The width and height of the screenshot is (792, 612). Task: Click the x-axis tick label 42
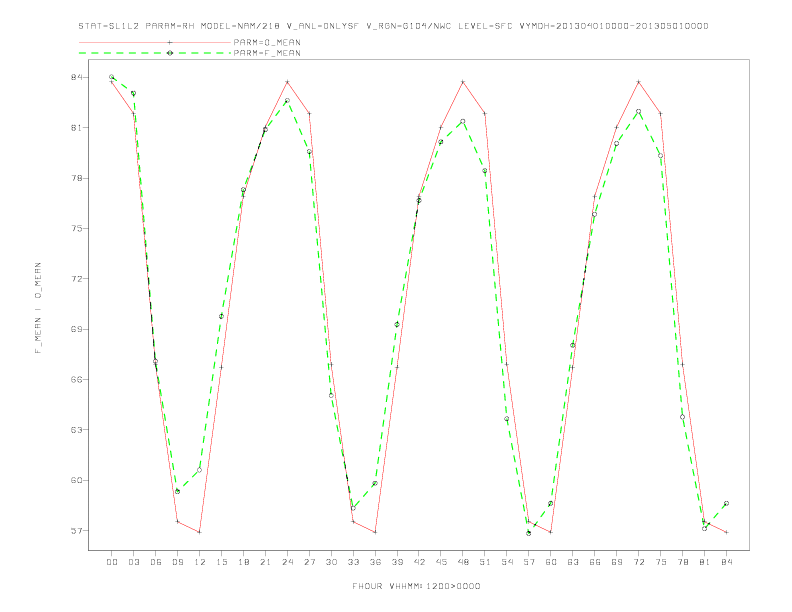[419, 562]
